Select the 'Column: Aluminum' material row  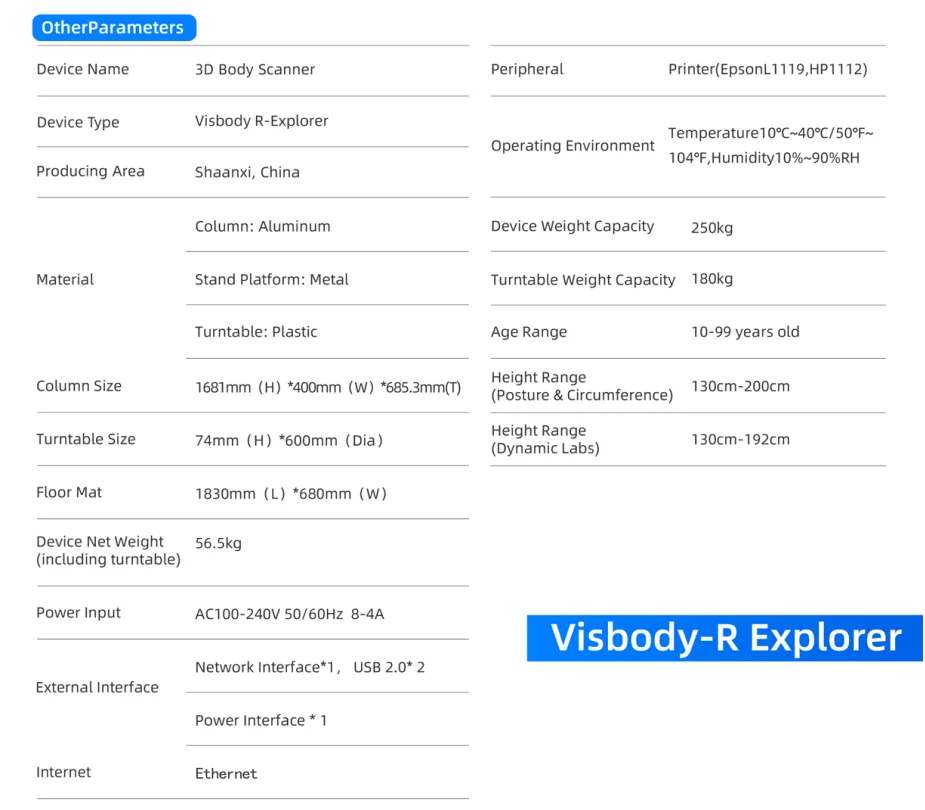(263, 227)
